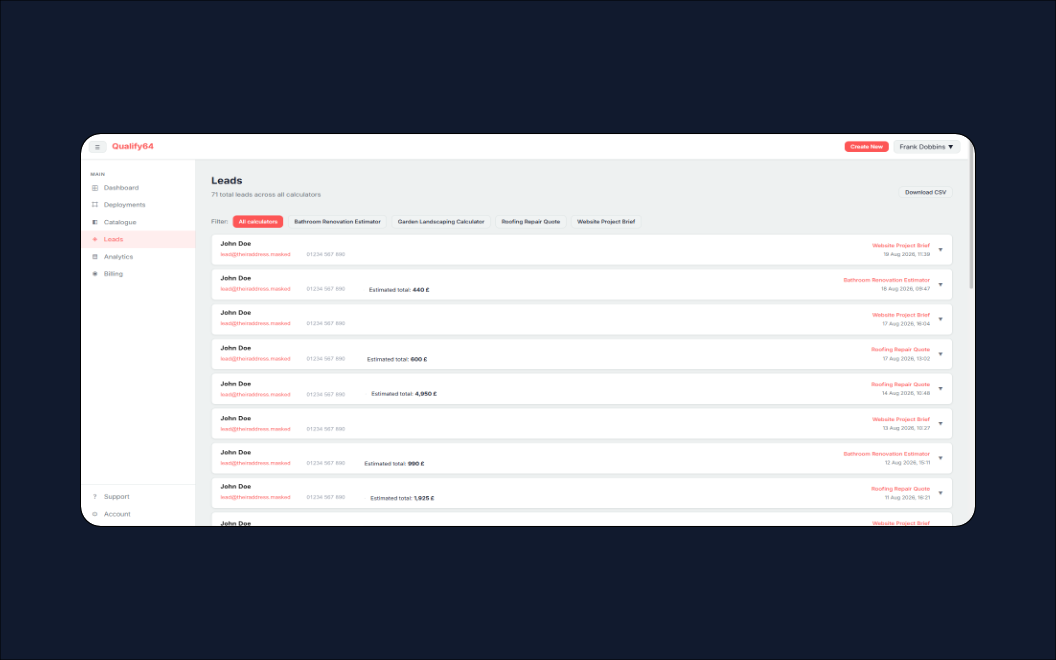The image size is (1056, 660).
Task: Filter by the Roofing Repair Quote chip
Action: pos(531,222)
